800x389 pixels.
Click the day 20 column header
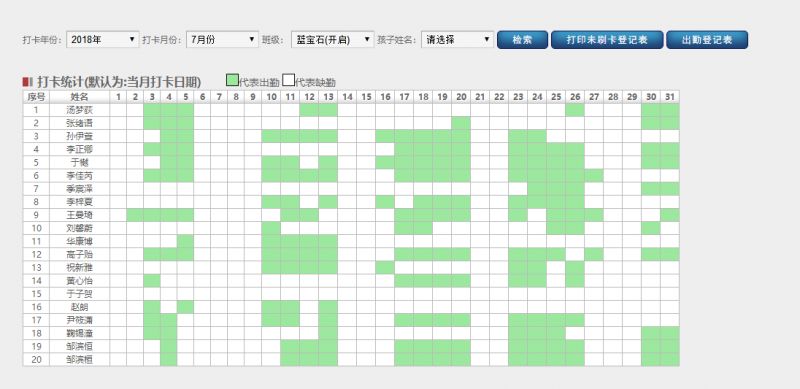(x=461, y=96)
